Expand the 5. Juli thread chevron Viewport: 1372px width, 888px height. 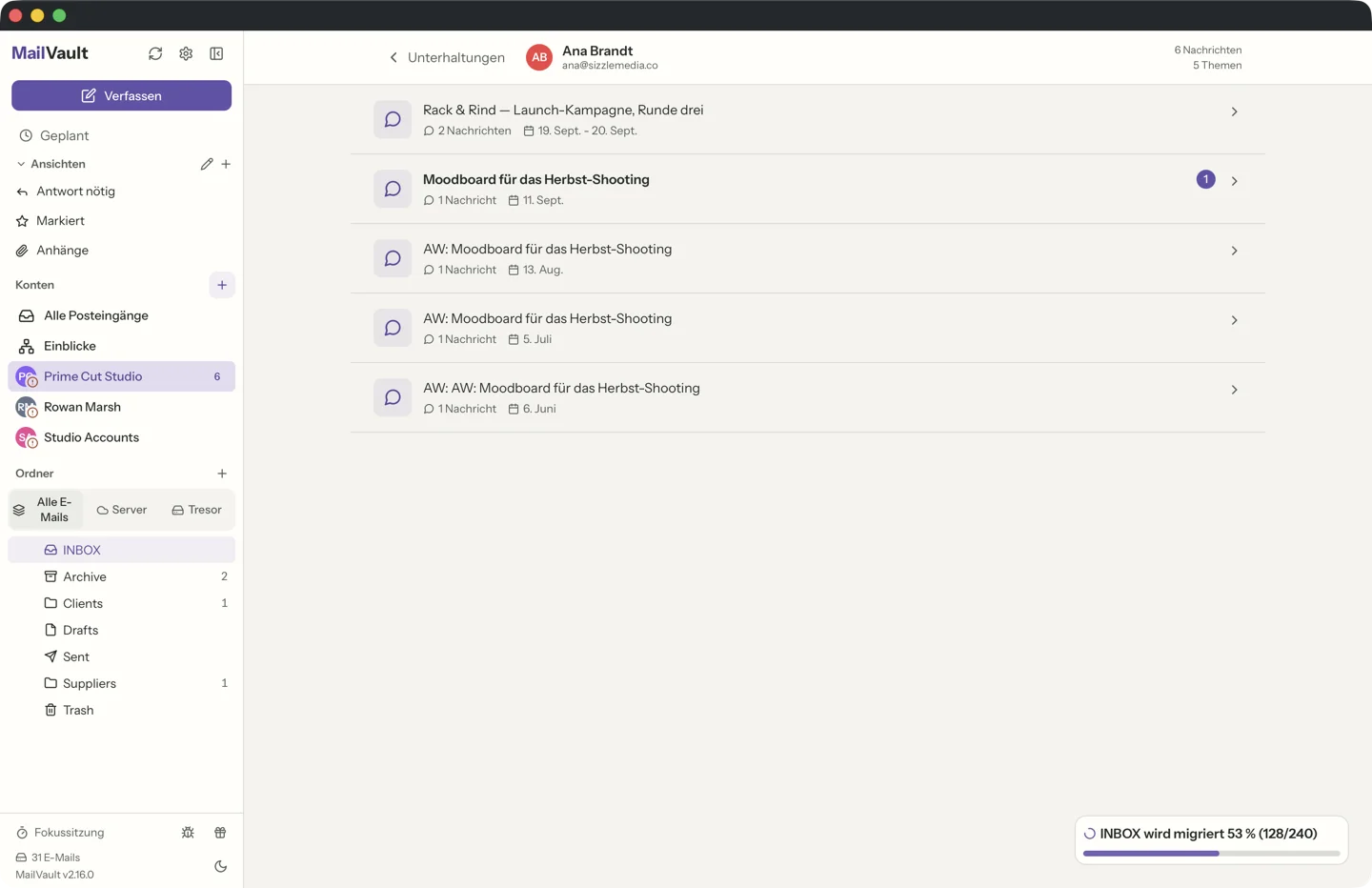[x=1234, y=320]
